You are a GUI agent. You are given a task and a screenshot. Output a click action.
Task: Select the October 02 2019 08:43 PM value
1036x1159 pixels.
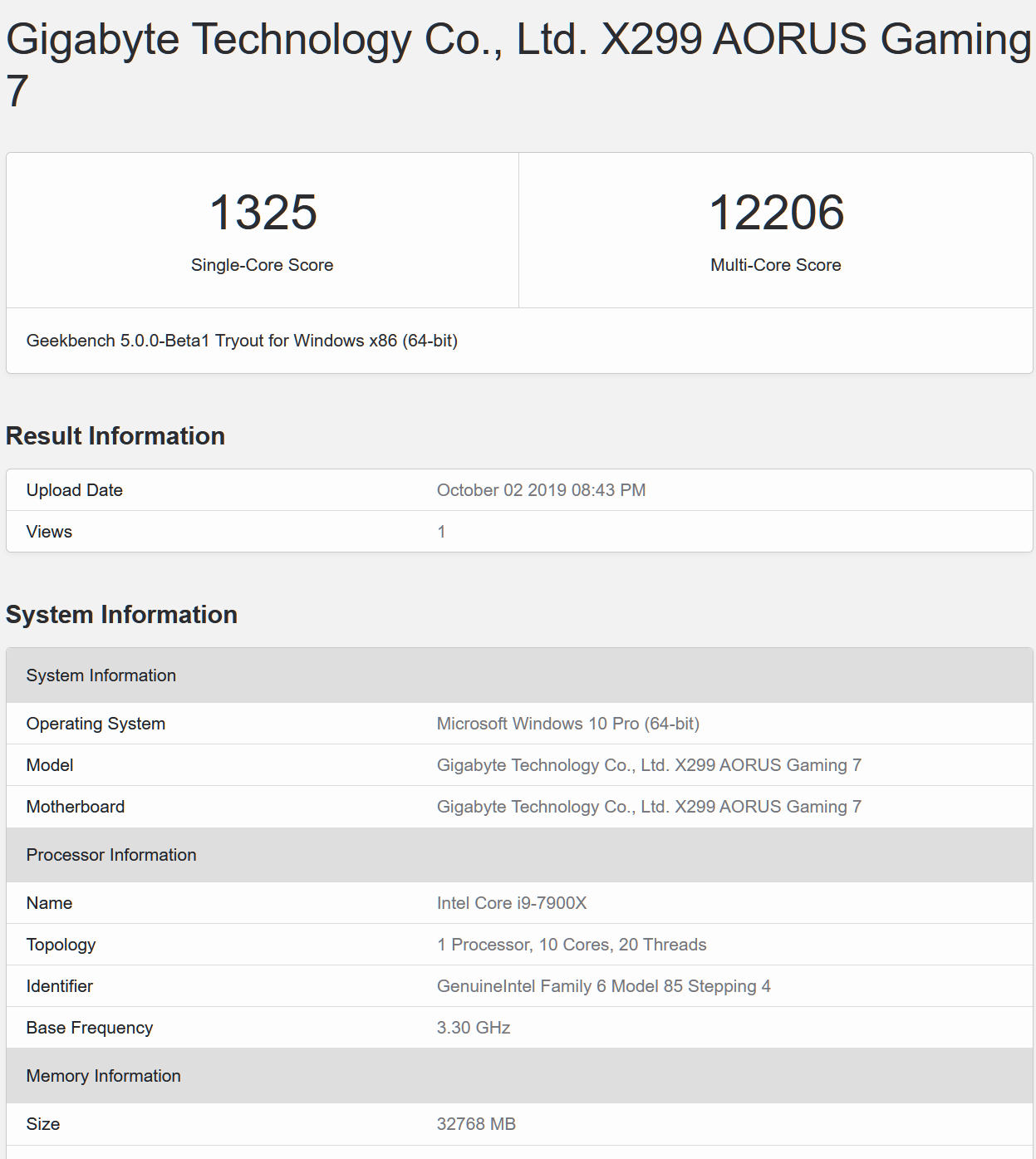click(x=541, y=490)
